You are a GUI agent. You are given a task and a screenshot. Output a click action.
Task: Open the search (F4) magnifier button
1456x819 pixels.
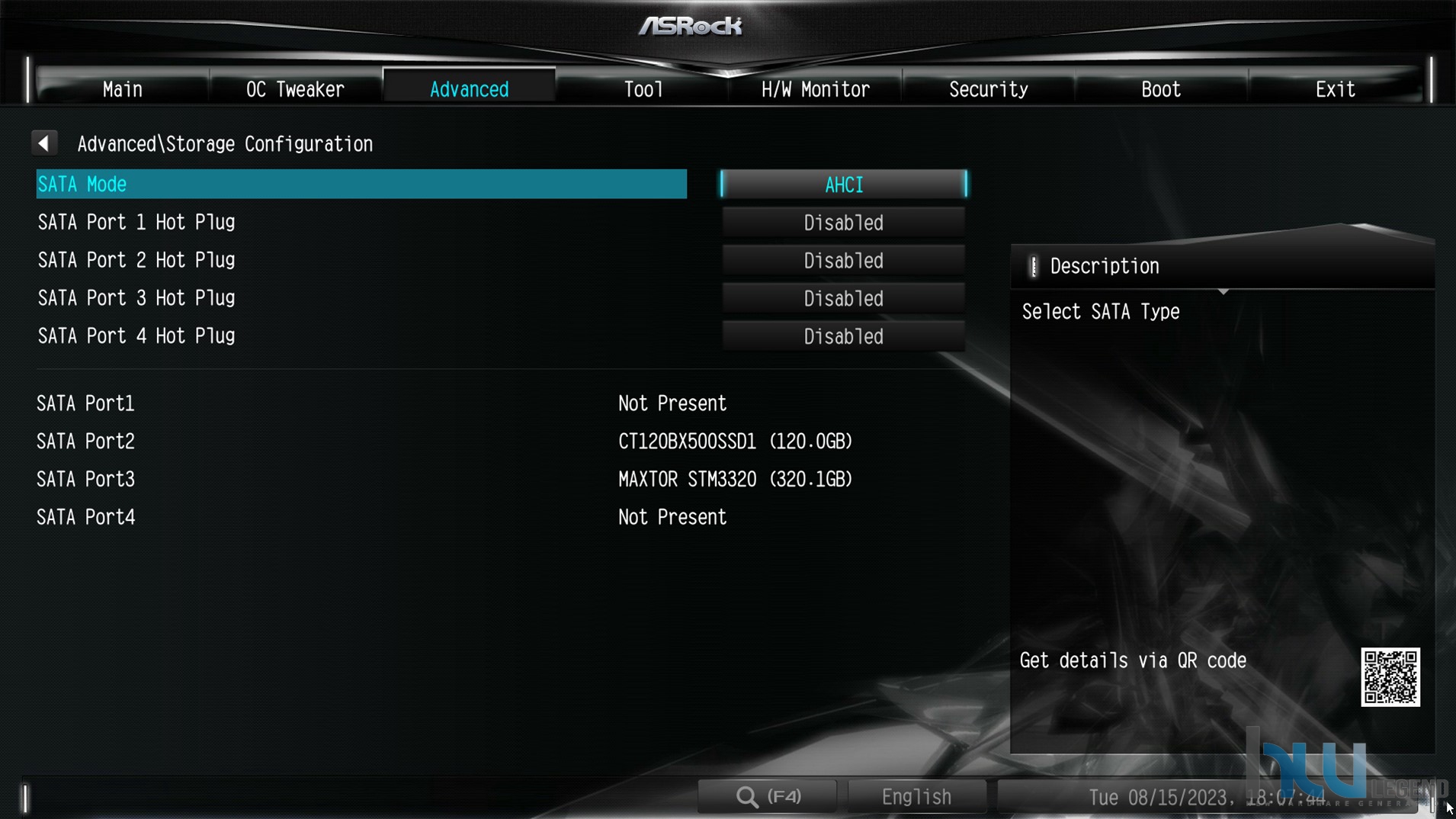pos(768,797)
